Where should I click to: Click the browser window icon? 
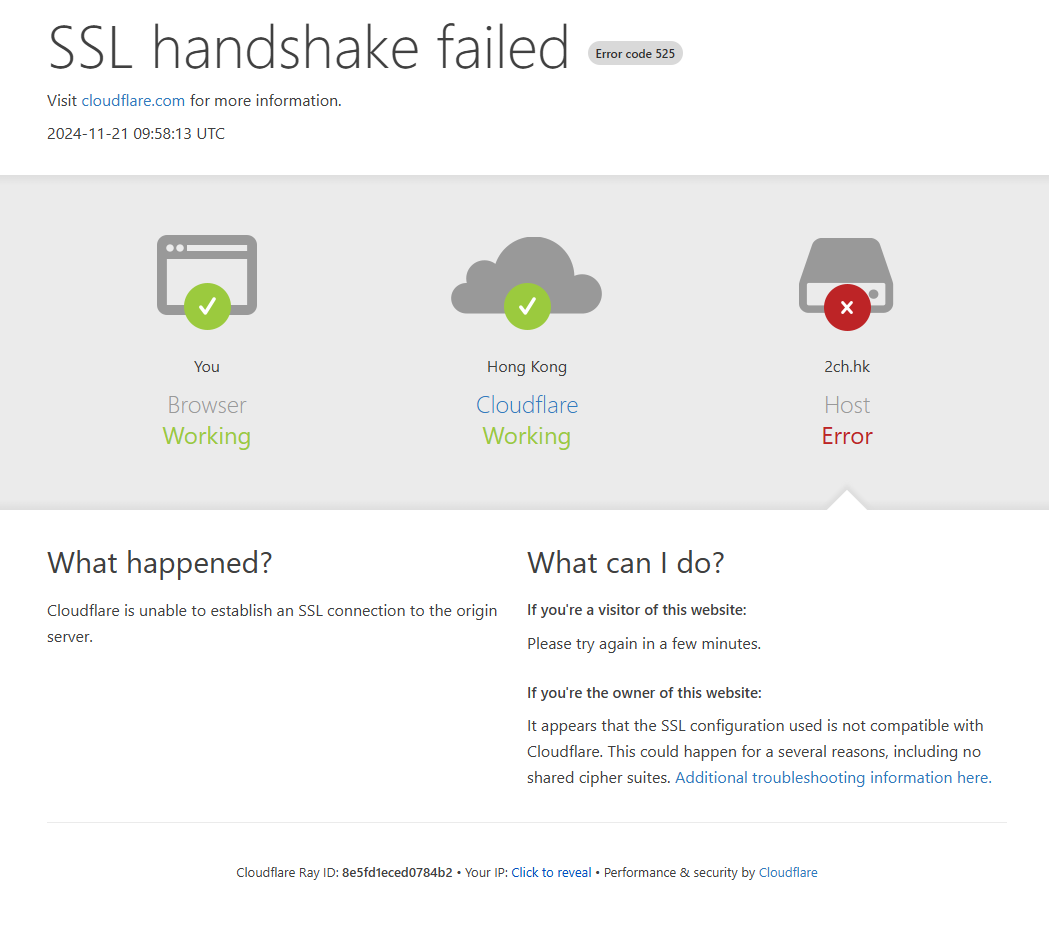coord(207,274)
